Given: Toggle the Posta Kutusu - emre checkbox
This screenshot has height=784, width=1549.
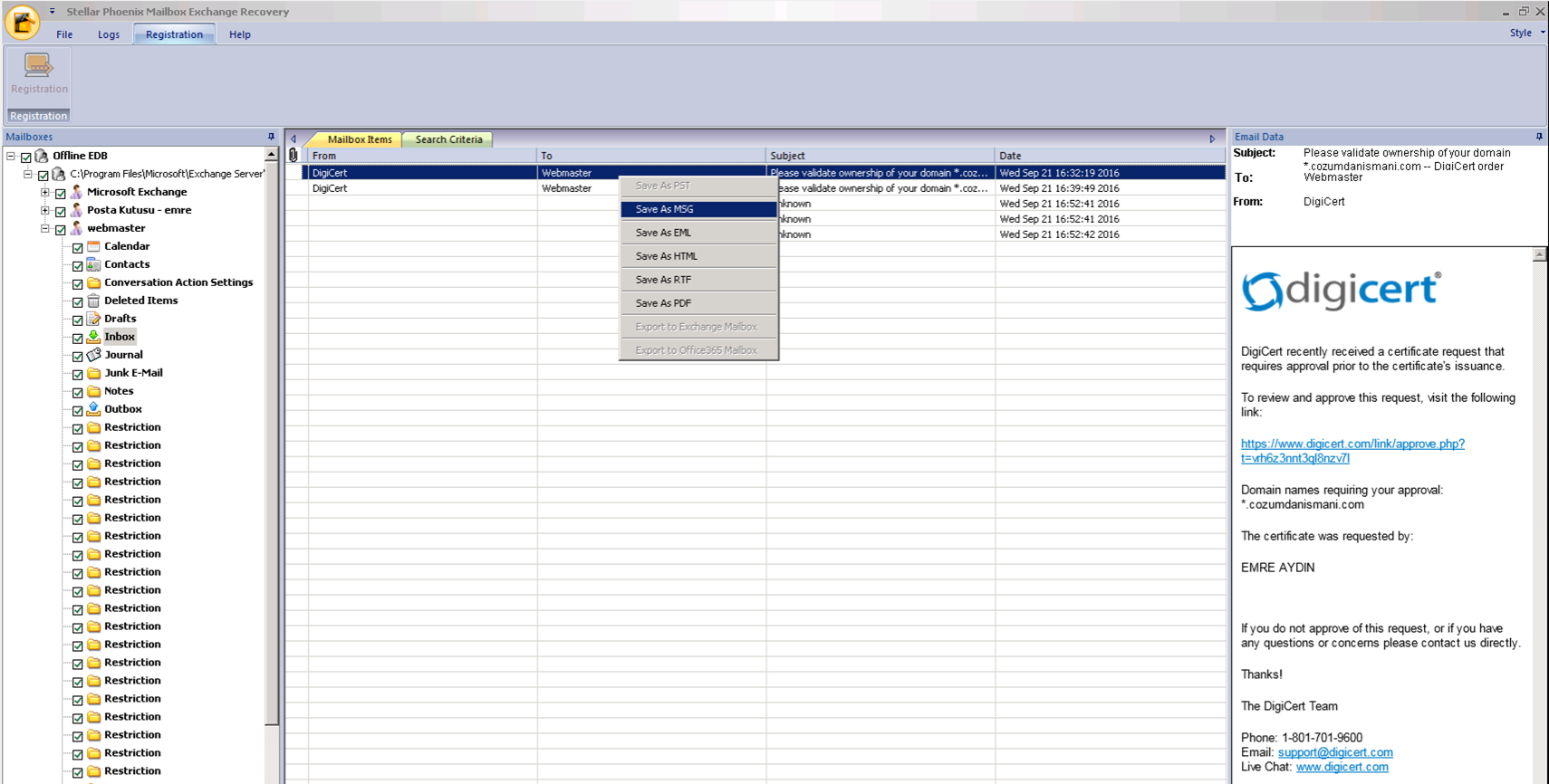Looking at the screenshot, I should pyautogui.click(x=61, y=211).
